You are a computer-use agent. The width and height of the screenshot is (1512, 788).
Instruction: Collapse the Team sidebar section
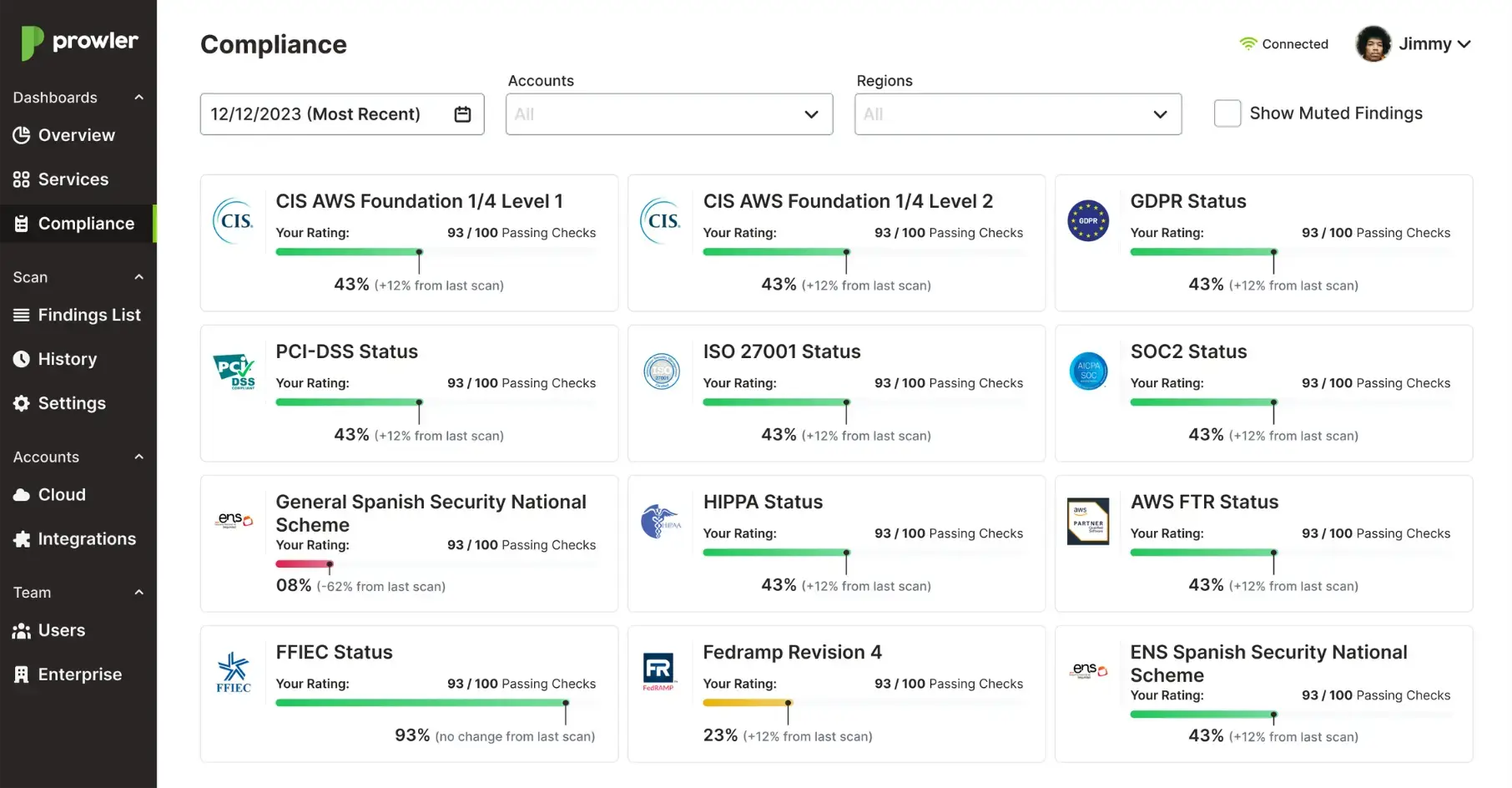[x=139, y=593]
